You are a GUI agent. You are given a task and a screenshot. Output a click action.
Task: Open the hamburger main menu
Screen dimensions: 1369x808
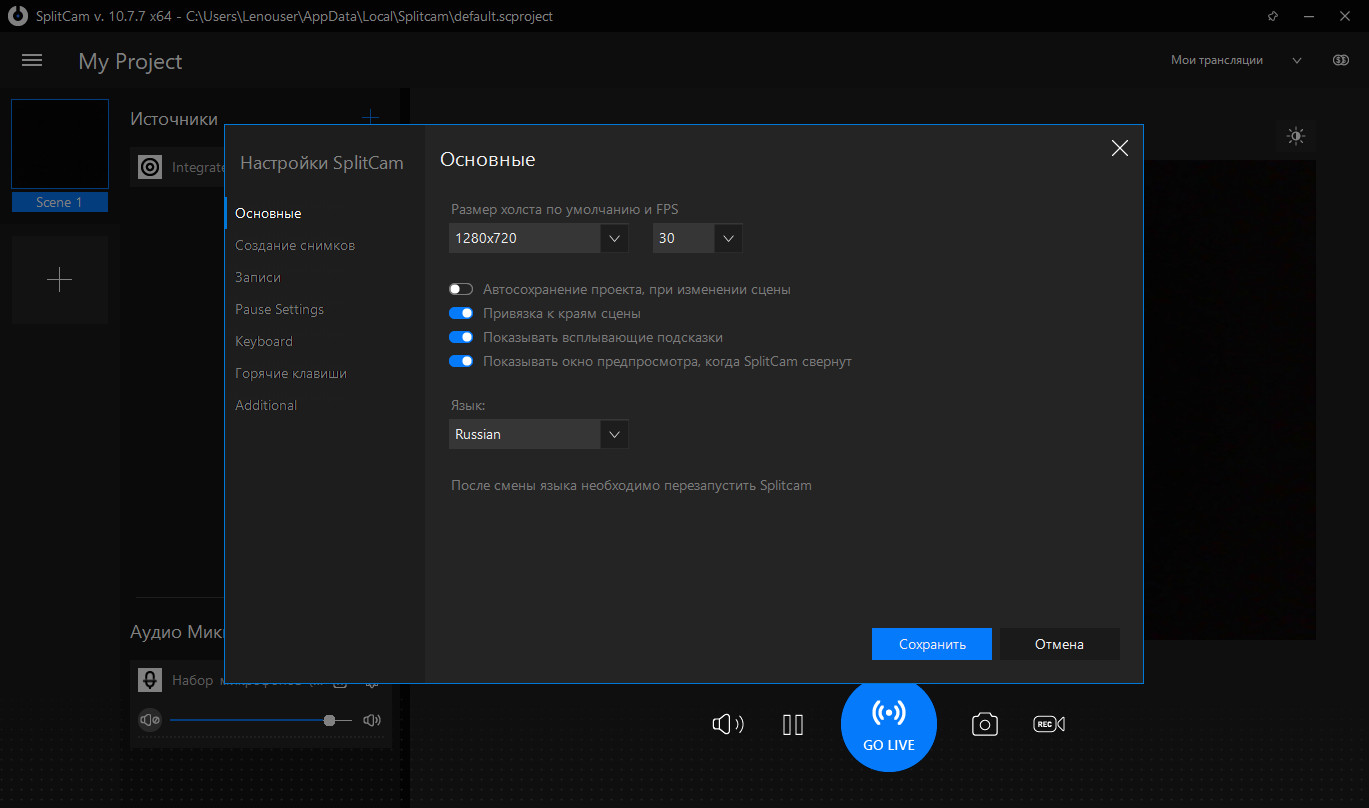pyautogui.click(x=32, y=61)
